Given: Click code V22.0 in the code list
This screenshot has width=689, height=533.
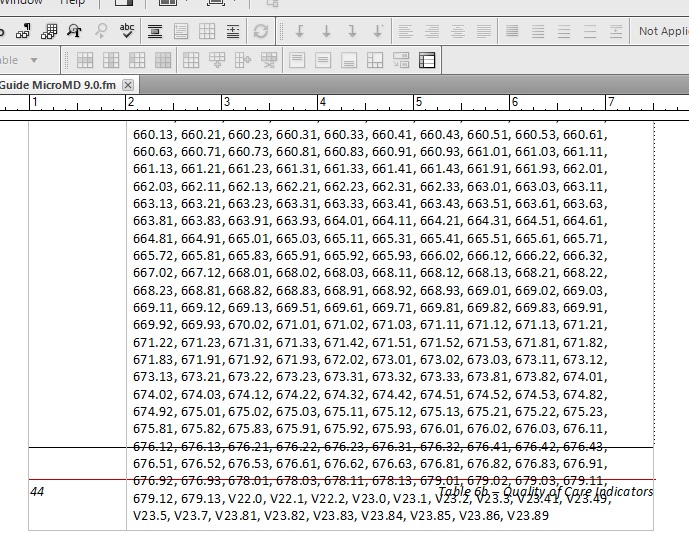Looking at the screenshot, I should (x=245, y=498).
